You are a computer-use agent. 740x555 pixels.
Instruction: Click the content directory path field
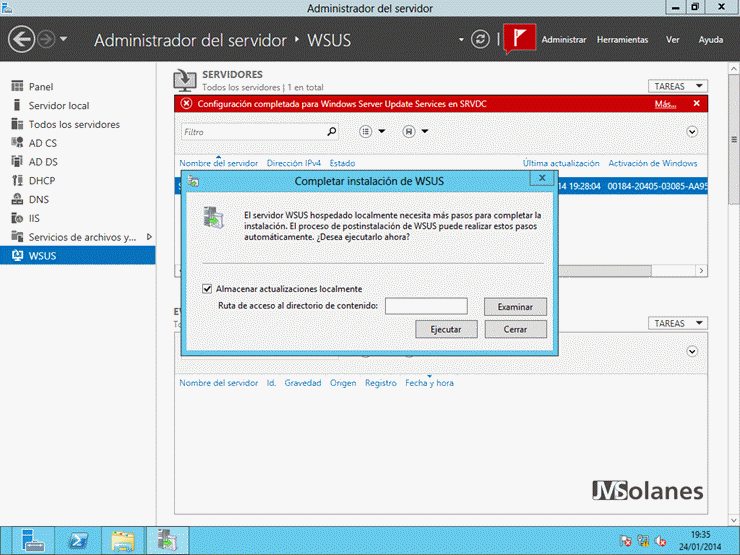pos(426,306)
